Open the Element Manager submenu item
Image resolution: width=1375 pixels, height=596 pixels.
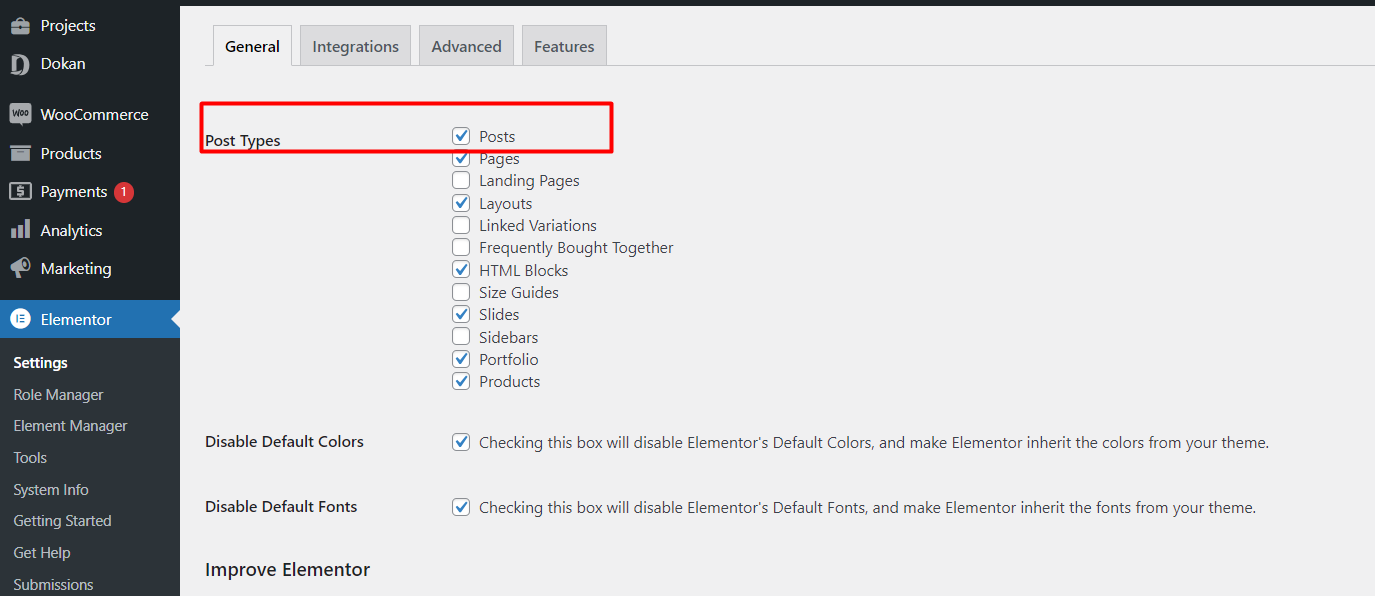(x=70, y=426)
